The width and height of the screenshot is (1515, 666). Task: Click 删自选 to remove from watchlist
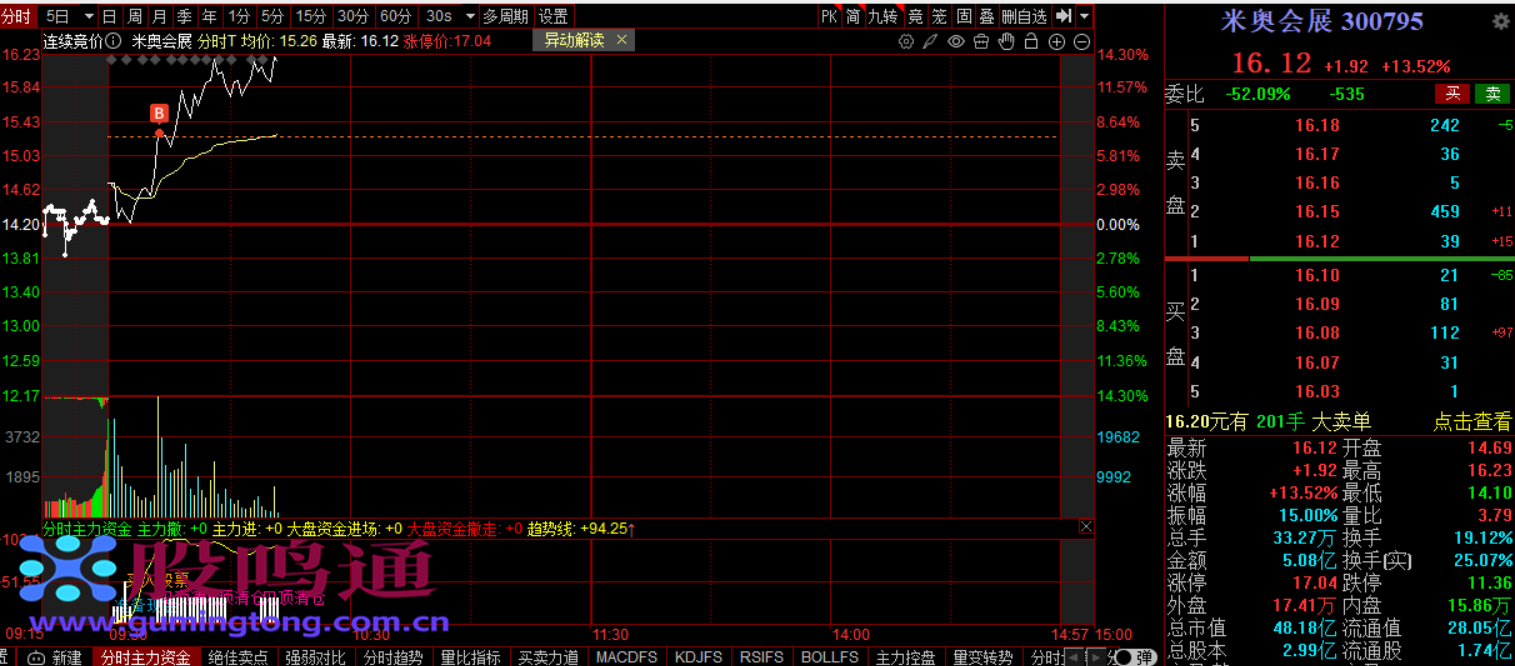pyautogui.click(x=1024, y=16)
